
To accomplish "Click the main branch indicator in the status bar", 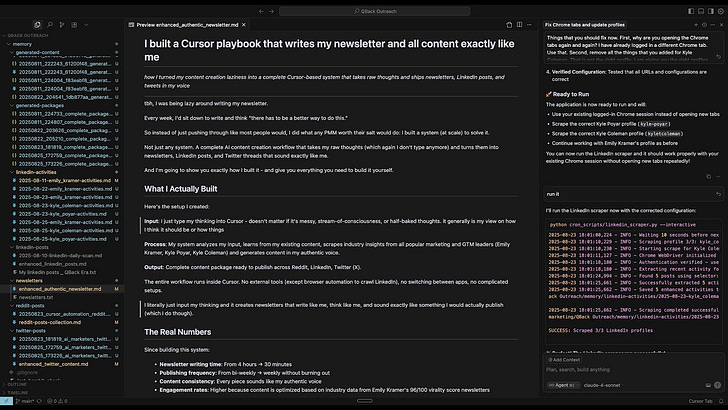I will pos(25,401).
